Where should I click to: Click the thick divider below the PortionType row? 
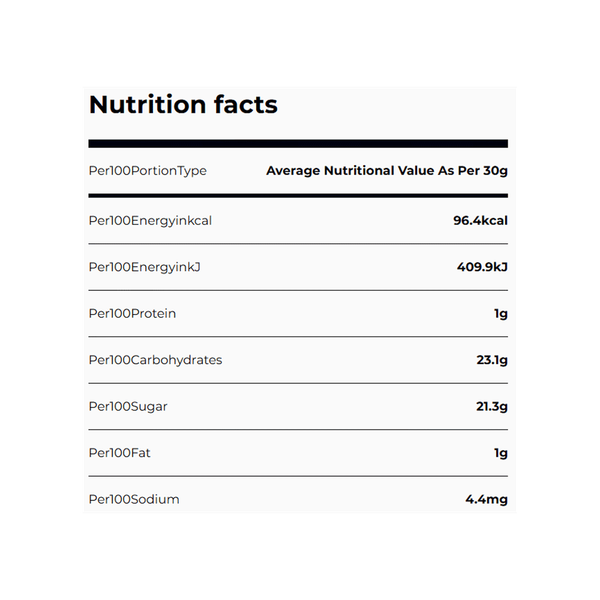298,195
